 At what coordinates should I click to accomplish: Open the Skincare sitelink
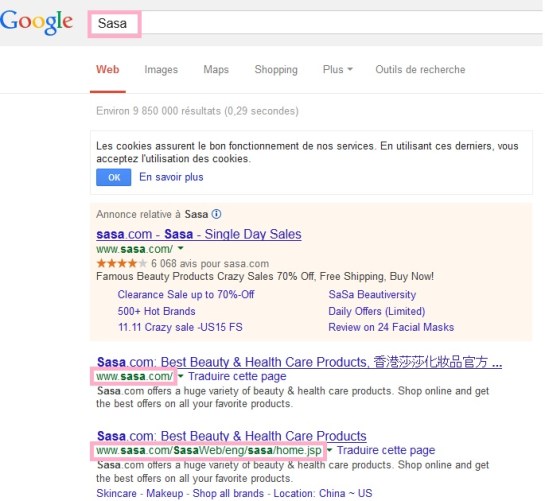(x=116, y=493)
